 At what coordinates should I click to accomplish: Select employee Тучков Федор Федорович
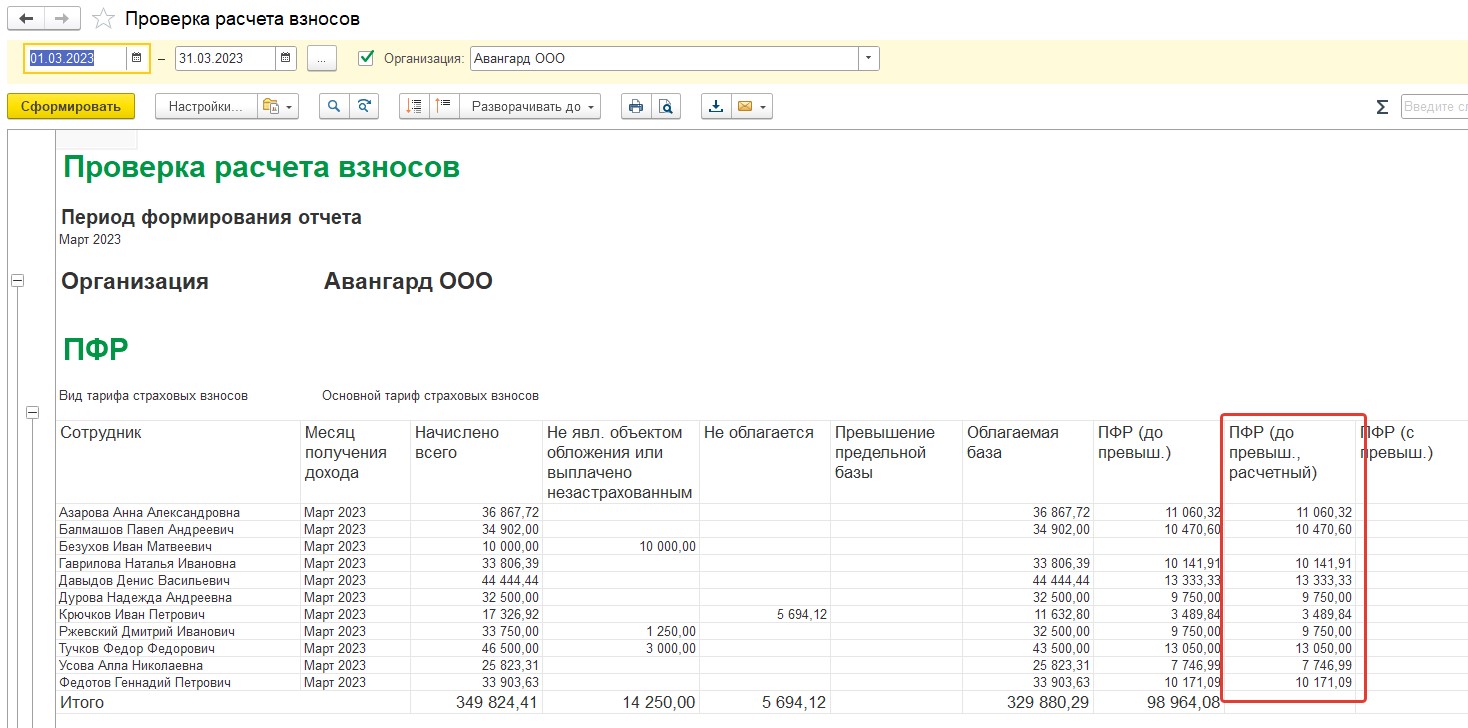click(136, 648)
